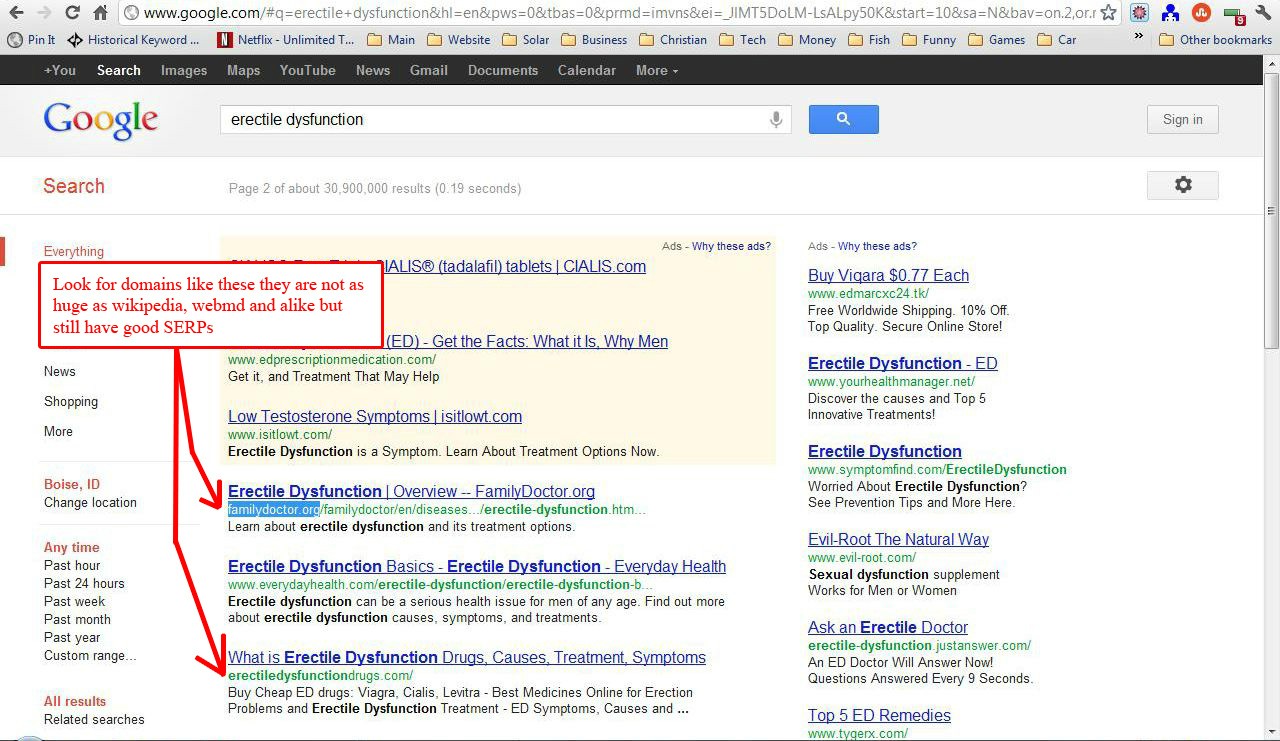1280x741 pixels.
Task: Filter results to Past month
Action: point(77,619)
